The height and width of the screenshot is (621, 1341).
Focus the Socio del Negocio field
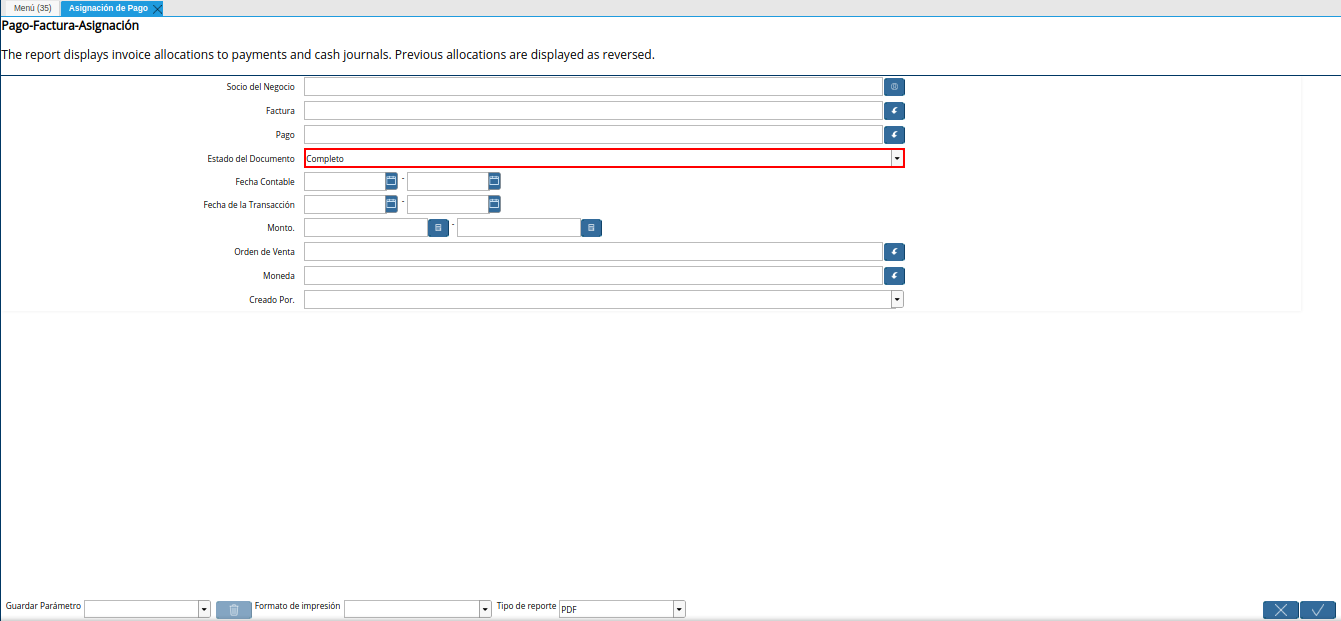coord(593,87)
